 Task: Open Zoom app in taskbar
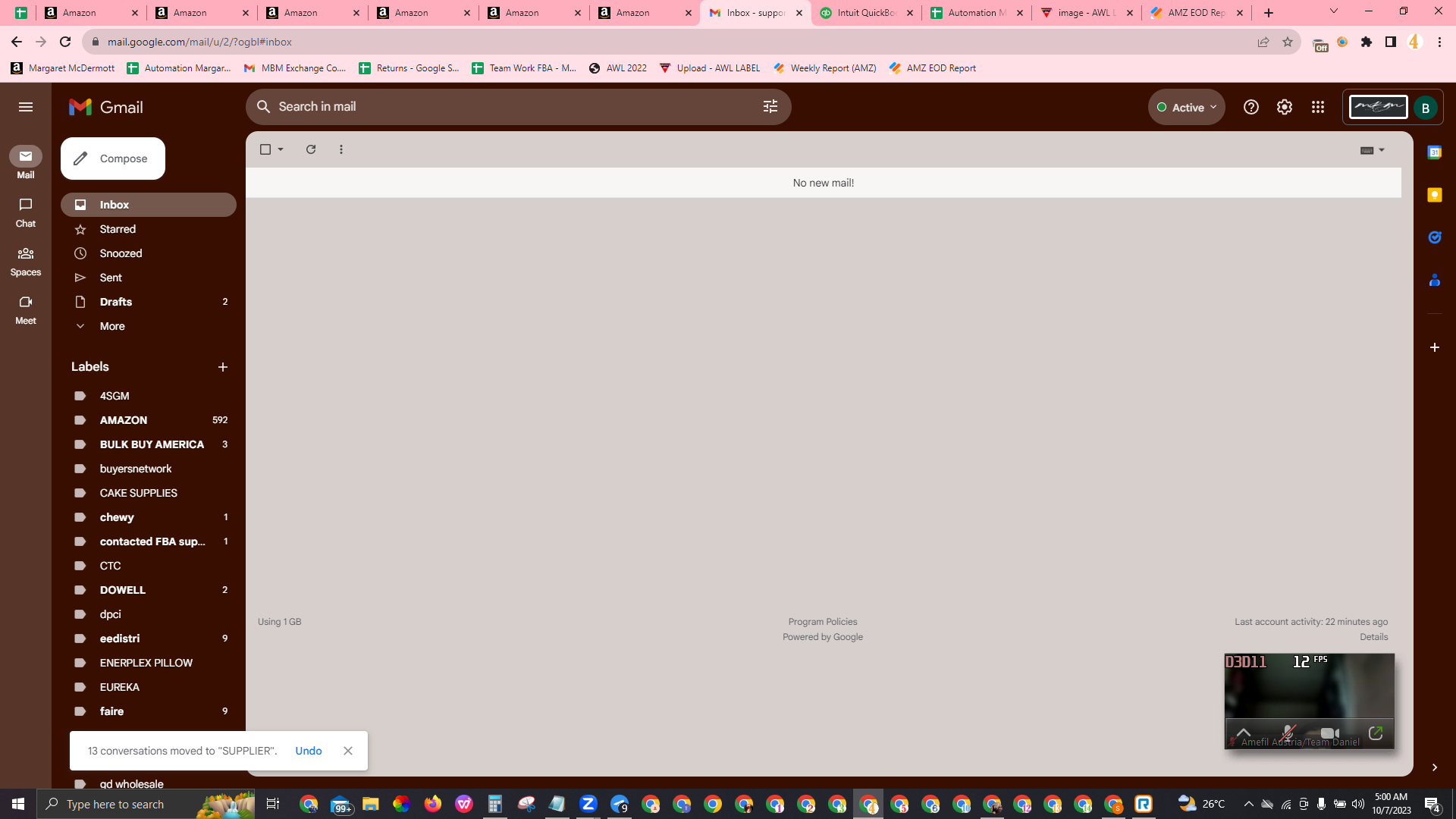click(x=588, y=804)
